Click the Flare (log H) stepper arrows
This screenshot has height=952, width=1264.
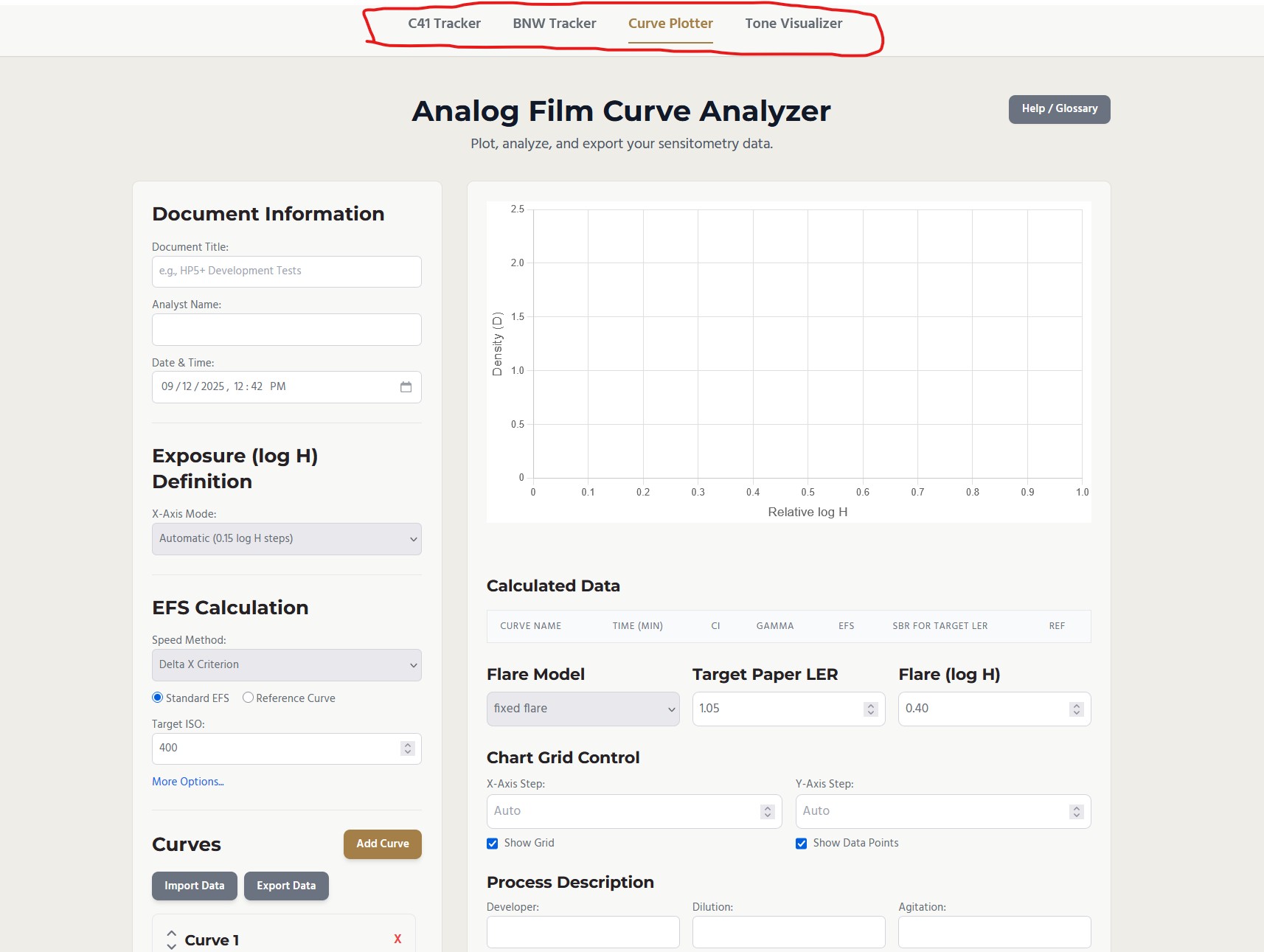pos(1076,709)
